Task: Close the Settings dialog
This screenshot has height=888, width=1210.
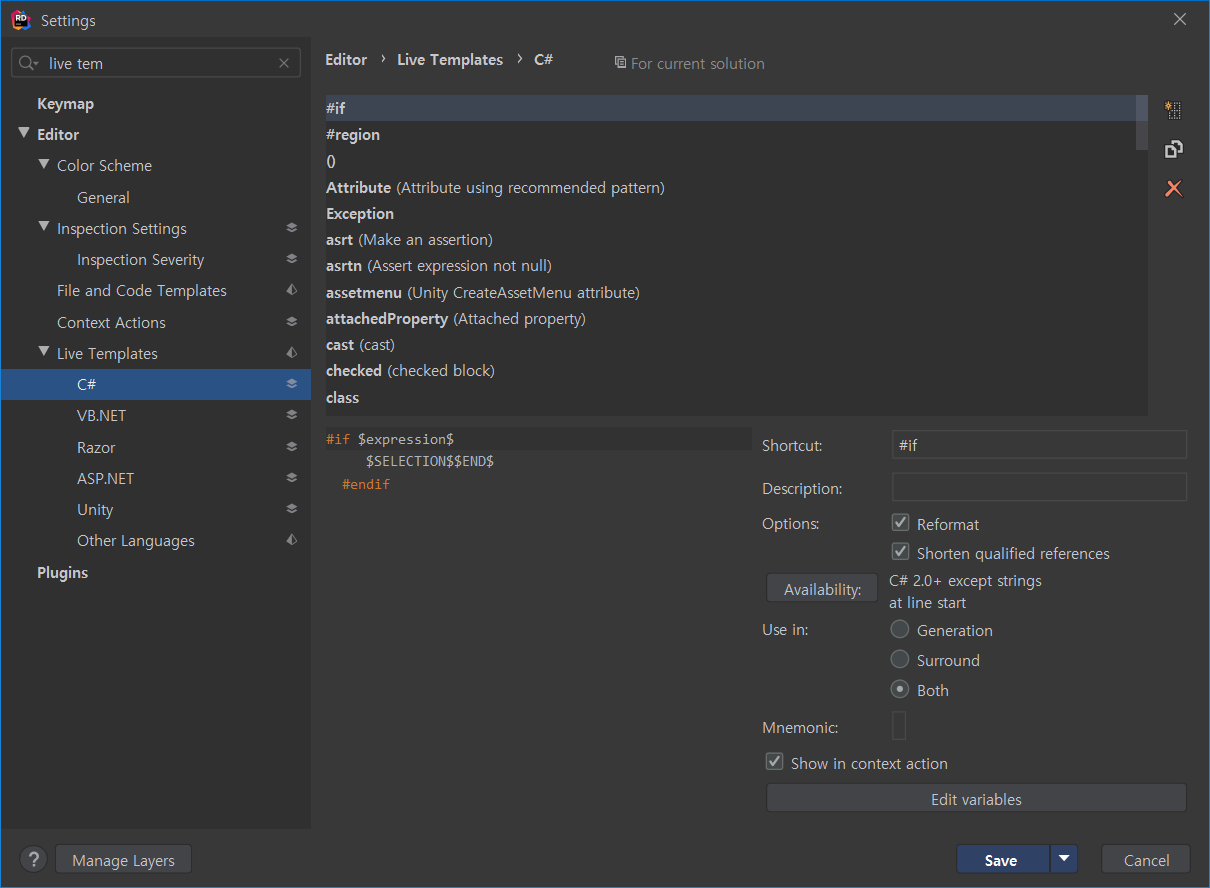Action: (x=1180, y=19)
